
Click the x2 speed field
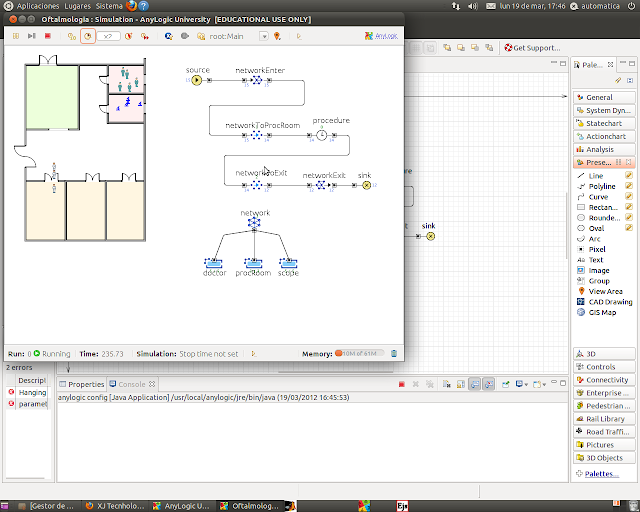coord(108,36)
